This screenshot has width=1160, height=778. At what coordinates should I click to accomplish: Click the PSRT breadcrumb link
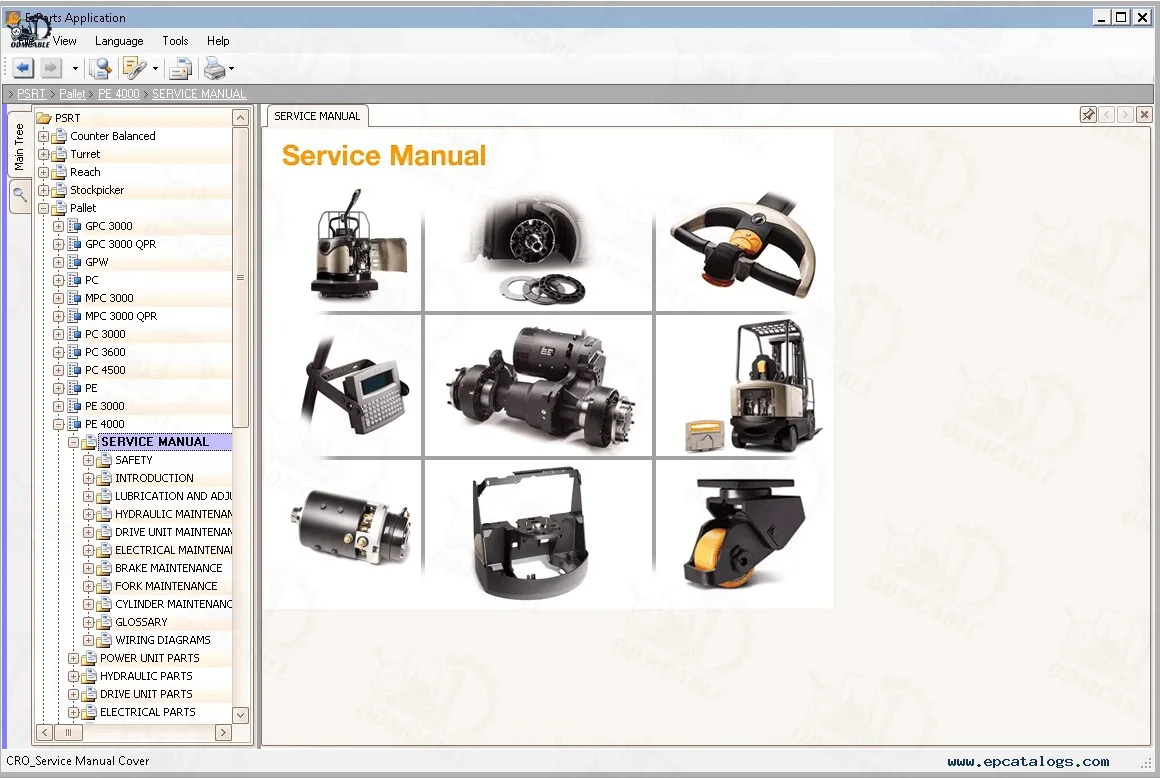tap(31, 94)
